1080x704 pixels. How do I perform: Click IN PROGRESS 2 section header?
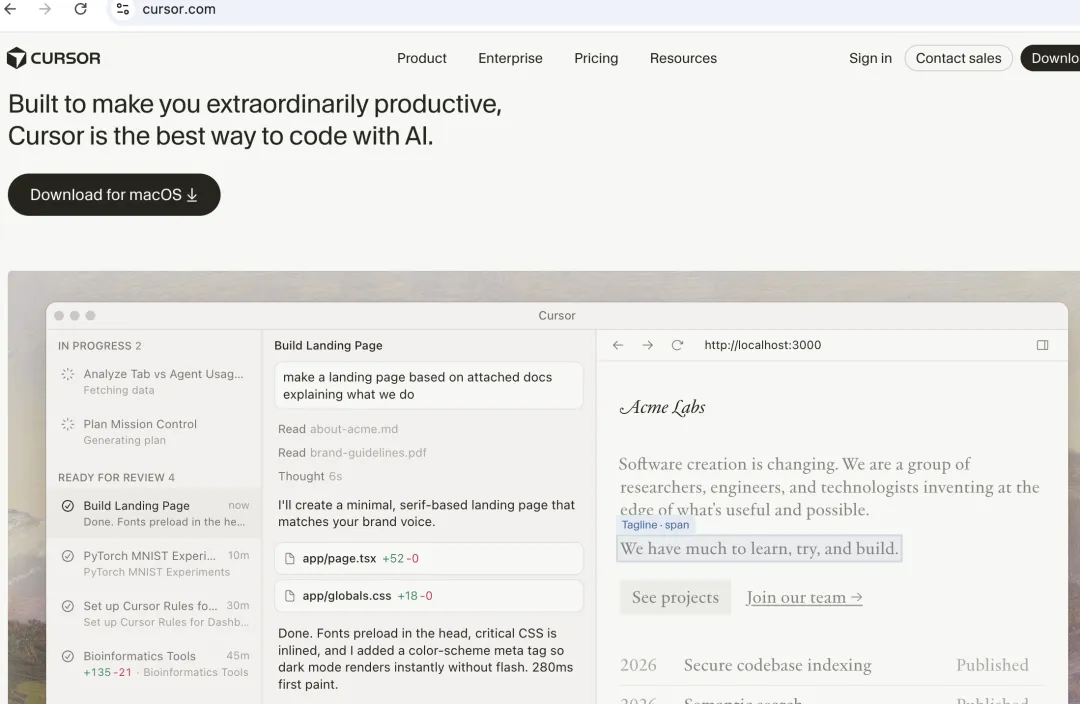(x=100, y=346)
